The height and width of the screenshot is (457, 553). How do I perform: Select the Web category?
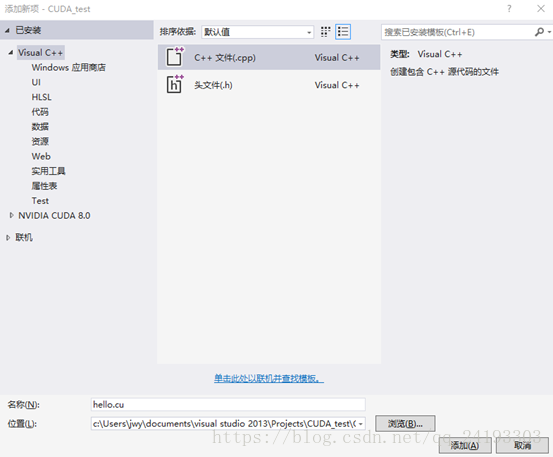coord(41,156)
